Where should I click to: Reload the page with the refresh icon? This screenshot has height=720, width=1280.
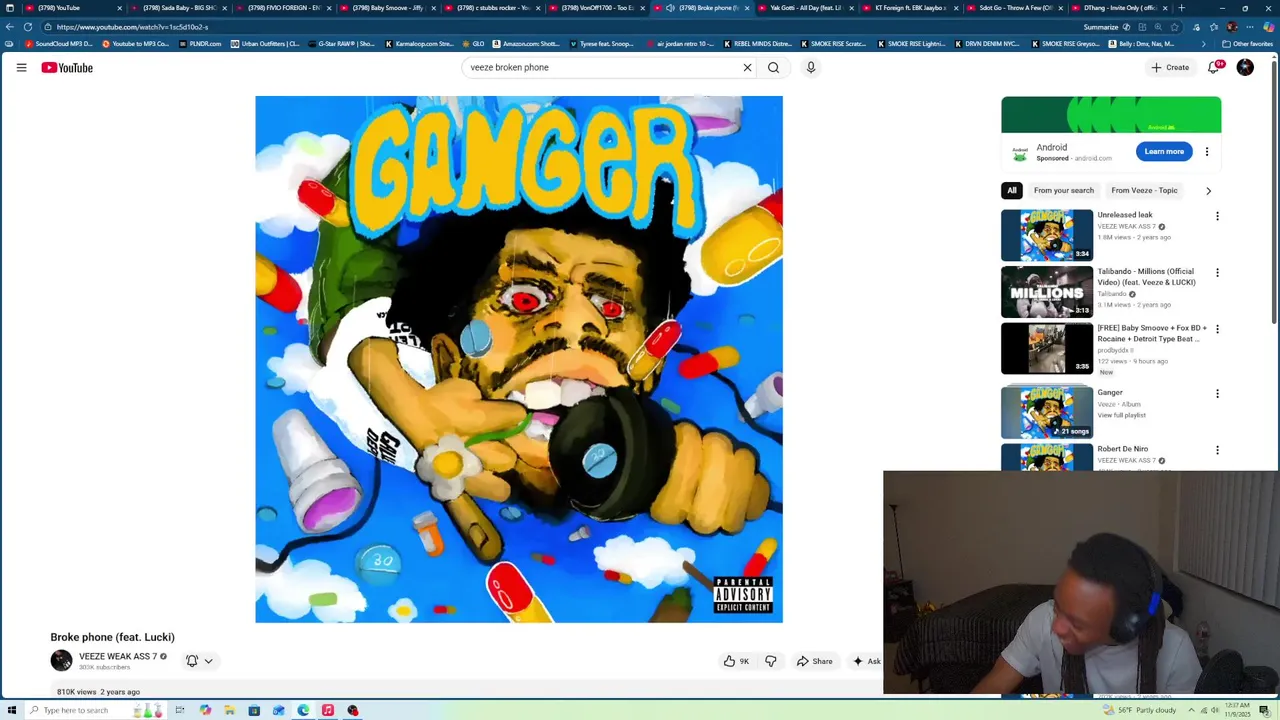pos(28,27)
